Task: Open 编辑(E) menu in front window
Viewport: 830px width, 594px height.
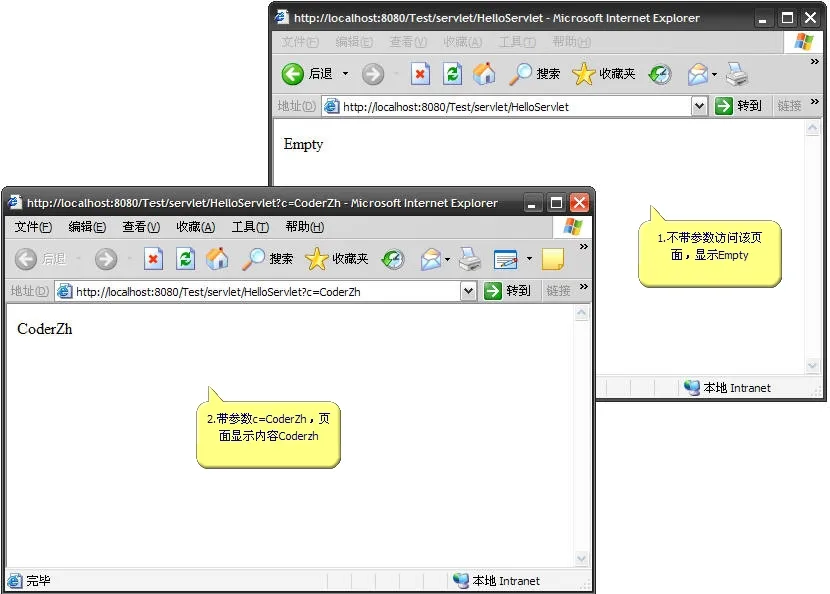Action: [87, 227]
